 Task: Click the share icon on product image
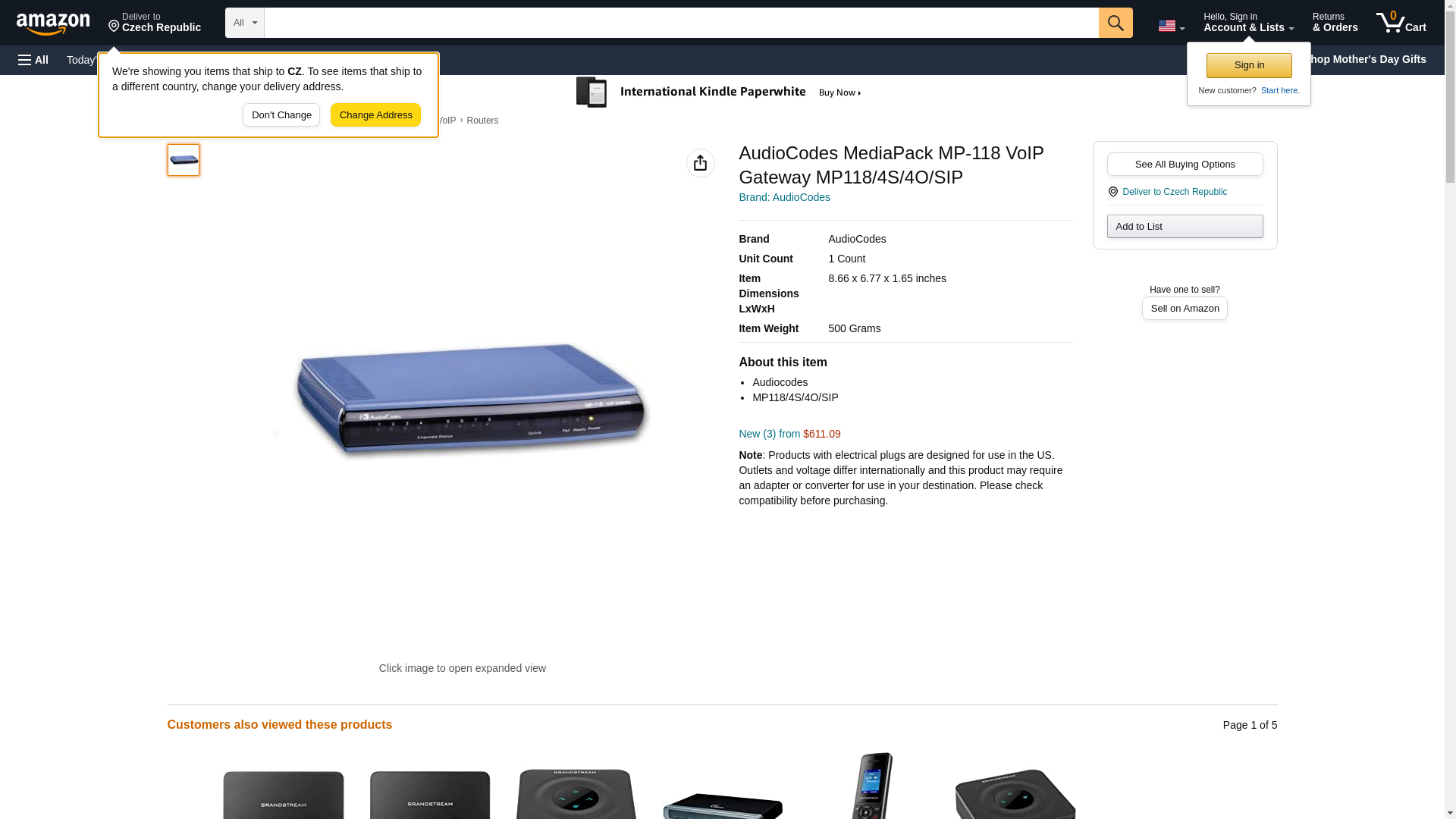point(701,163)
